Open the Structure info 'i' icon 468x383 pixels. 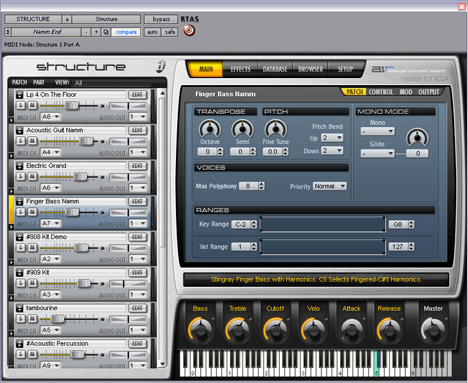point(161,66)
